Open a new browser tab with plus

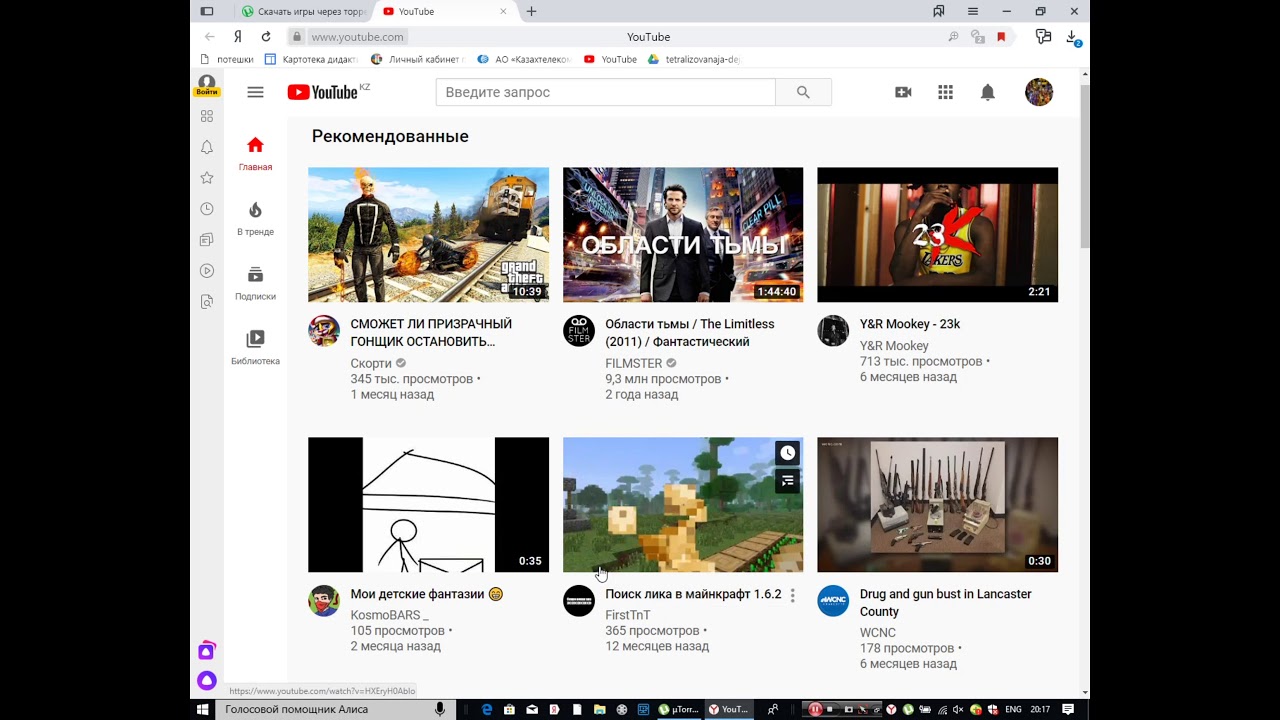pos(531,11)
